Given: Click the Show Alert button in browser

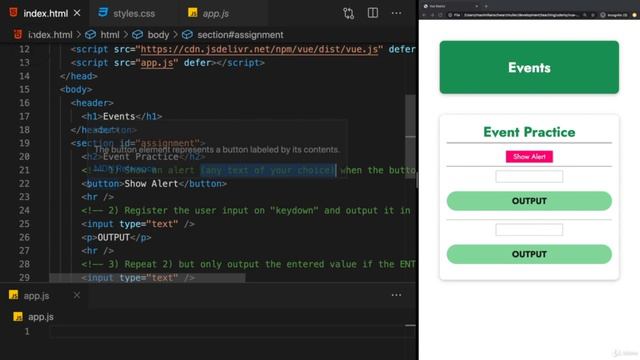Looking at the screenshot, I should (529, 157).
